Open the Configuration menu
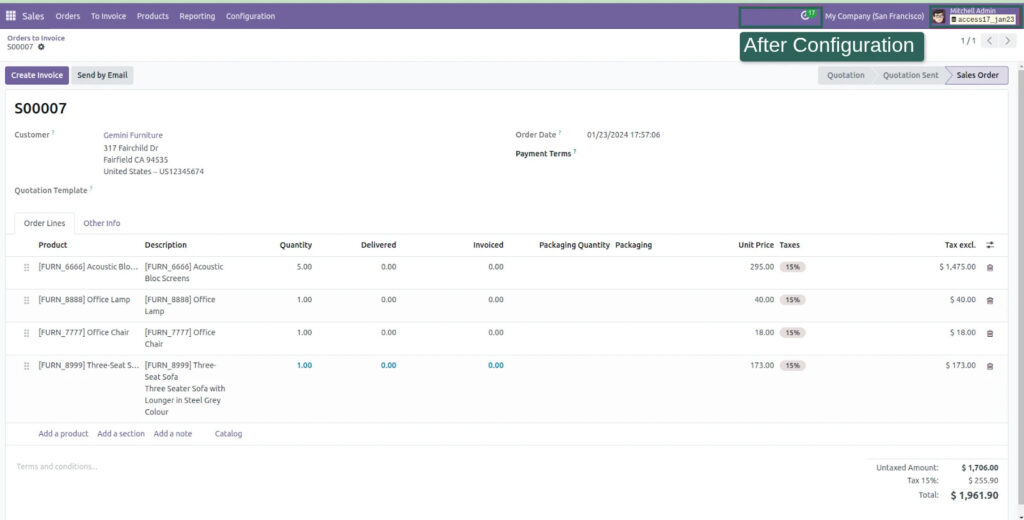 point(250,16)
